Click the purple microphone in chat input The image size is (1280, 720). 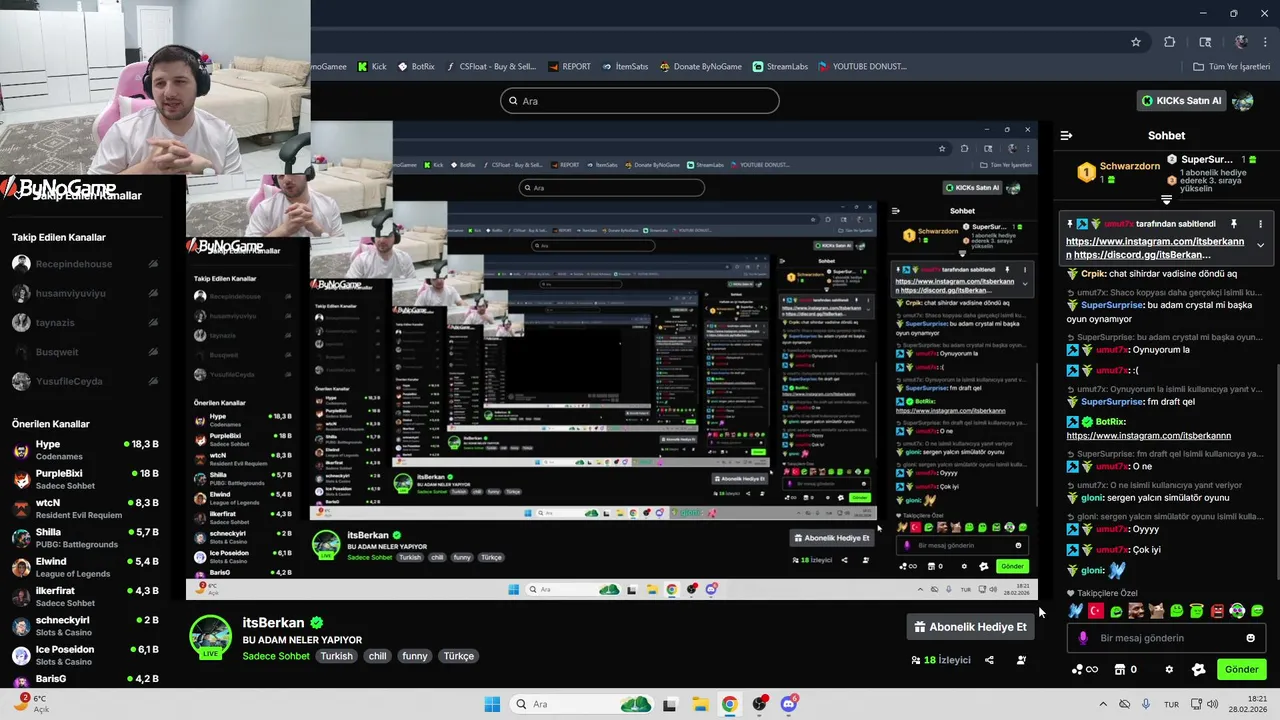pos(1083,638)
